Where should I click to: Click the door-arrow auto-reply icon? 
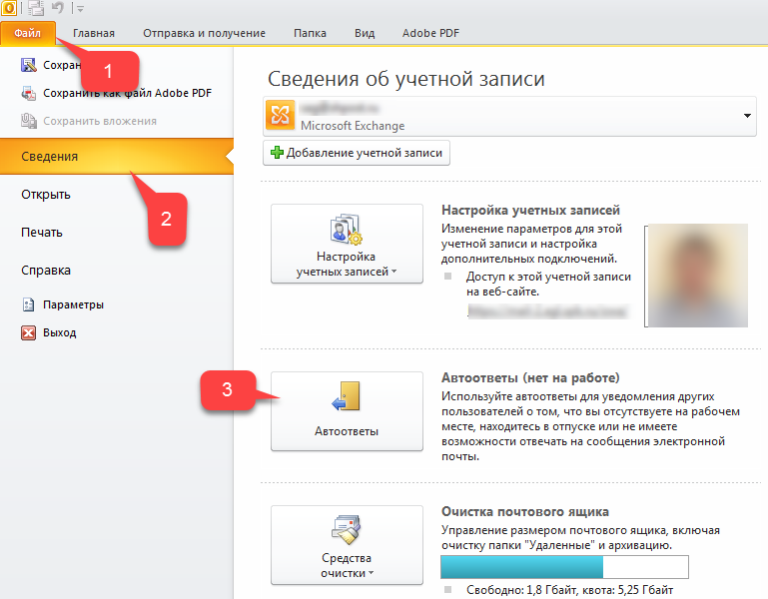(x=346, y=396)
